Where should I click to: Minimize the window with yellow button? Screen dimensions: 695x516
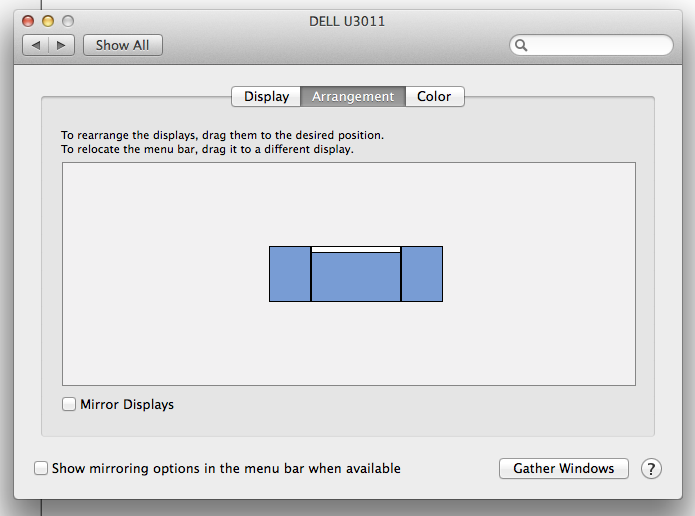[48, 21]
